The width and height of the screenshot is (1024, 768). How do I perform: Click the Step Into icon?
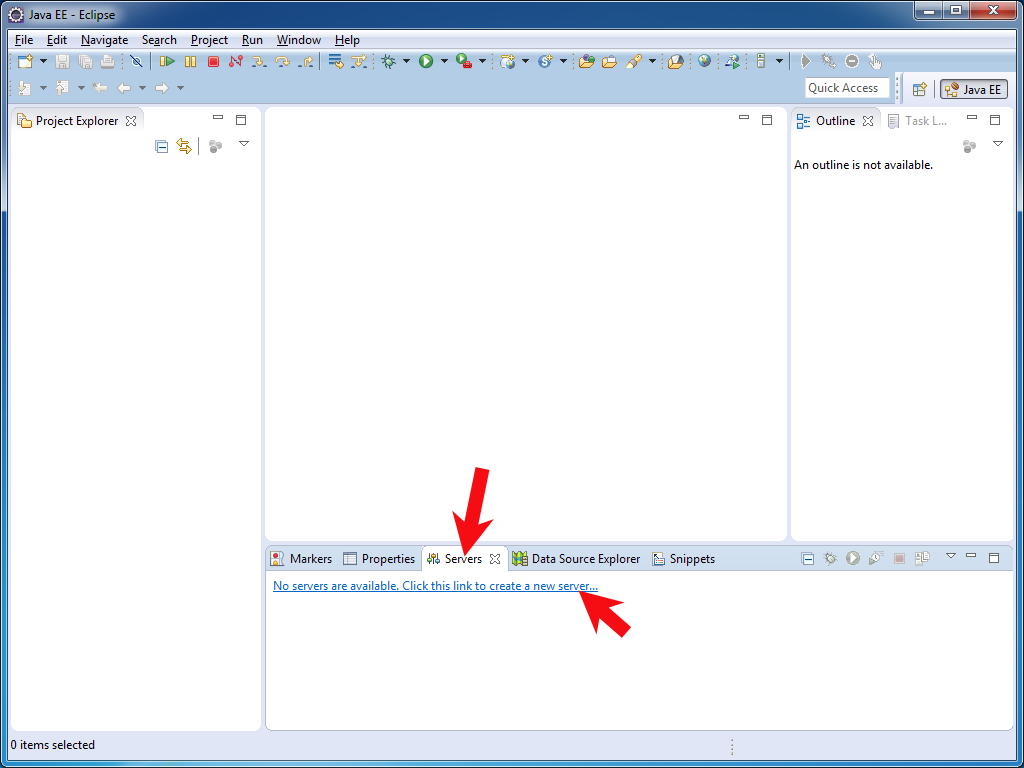tap(259, 61)
